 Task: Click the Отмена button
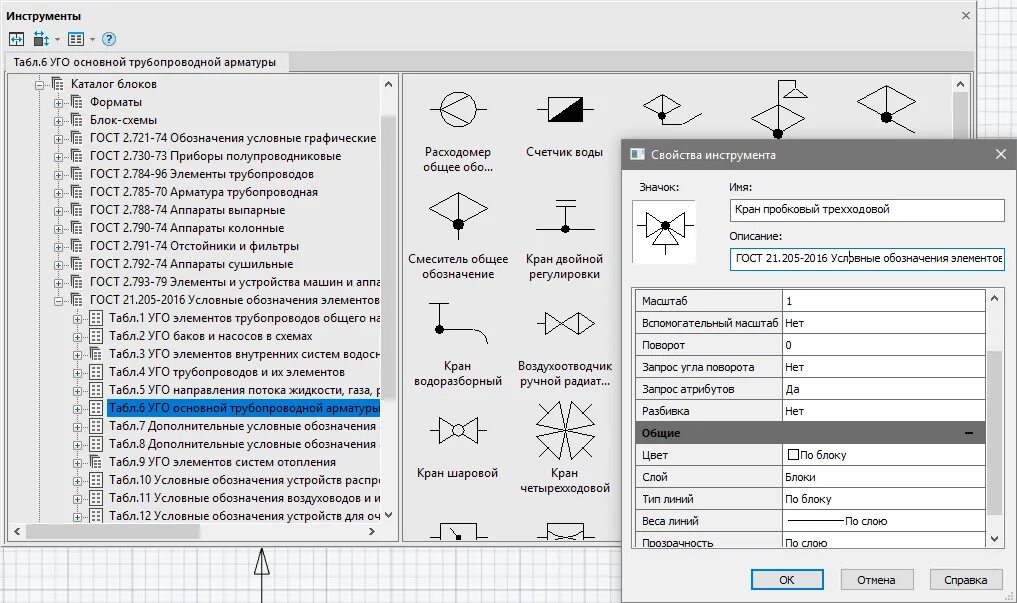[x=876, y=580]
